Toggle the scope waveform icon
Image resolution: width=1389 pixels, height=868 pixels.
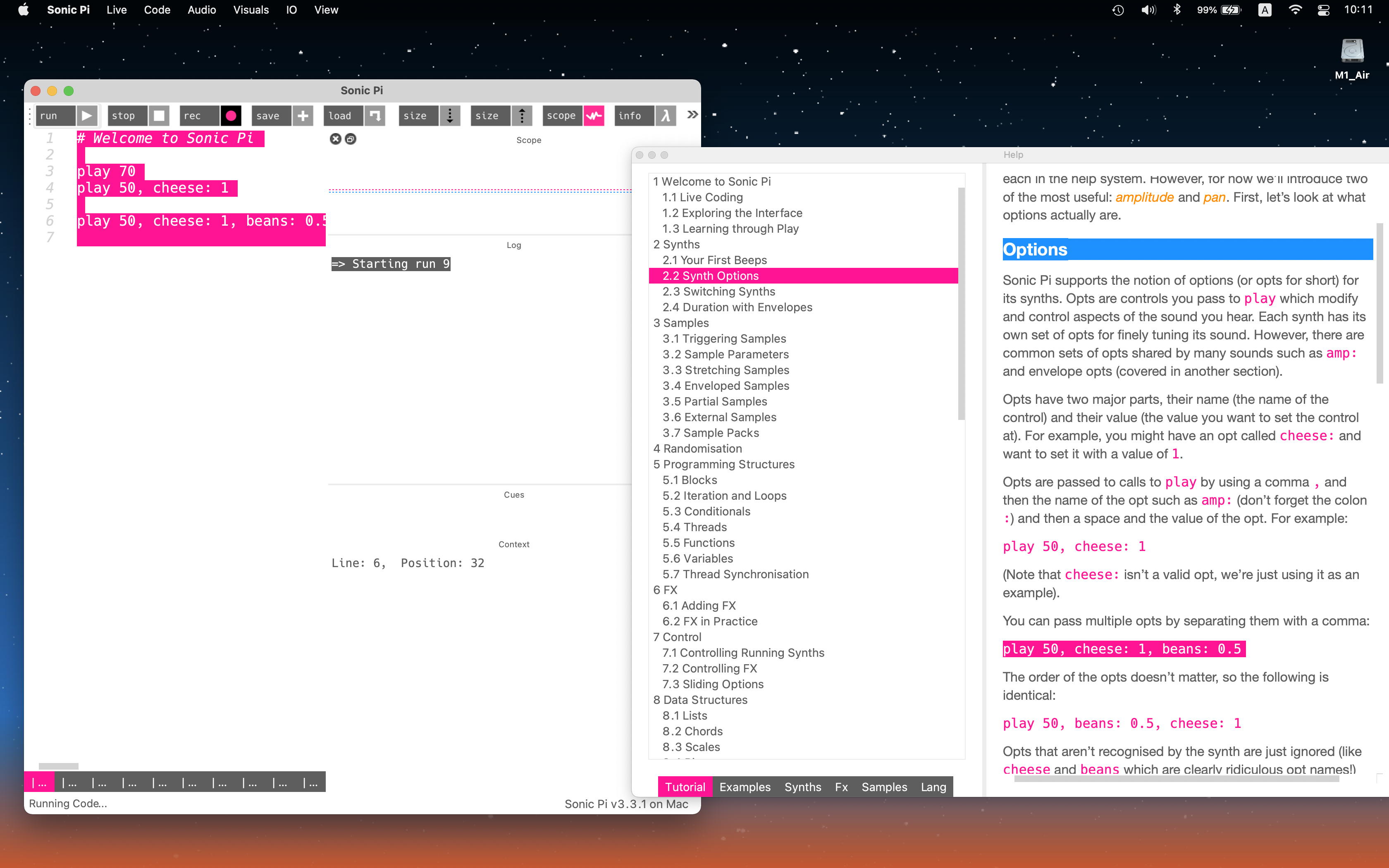[594, 115]
